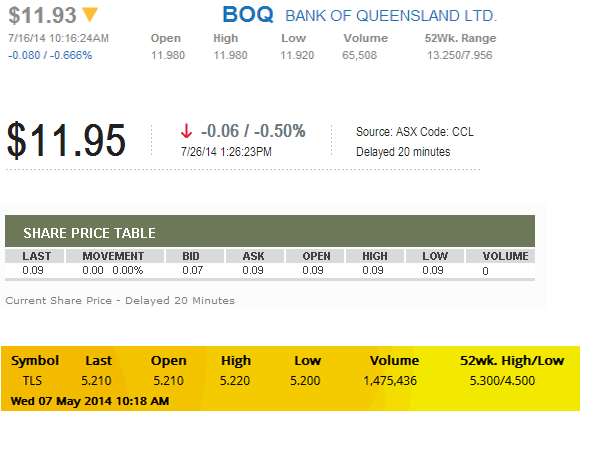The width and height of the screenshot is (600, 450).
Task: Click the TLS volume 1,475,436
Action: pyautogui.click(x=390, y=381)
